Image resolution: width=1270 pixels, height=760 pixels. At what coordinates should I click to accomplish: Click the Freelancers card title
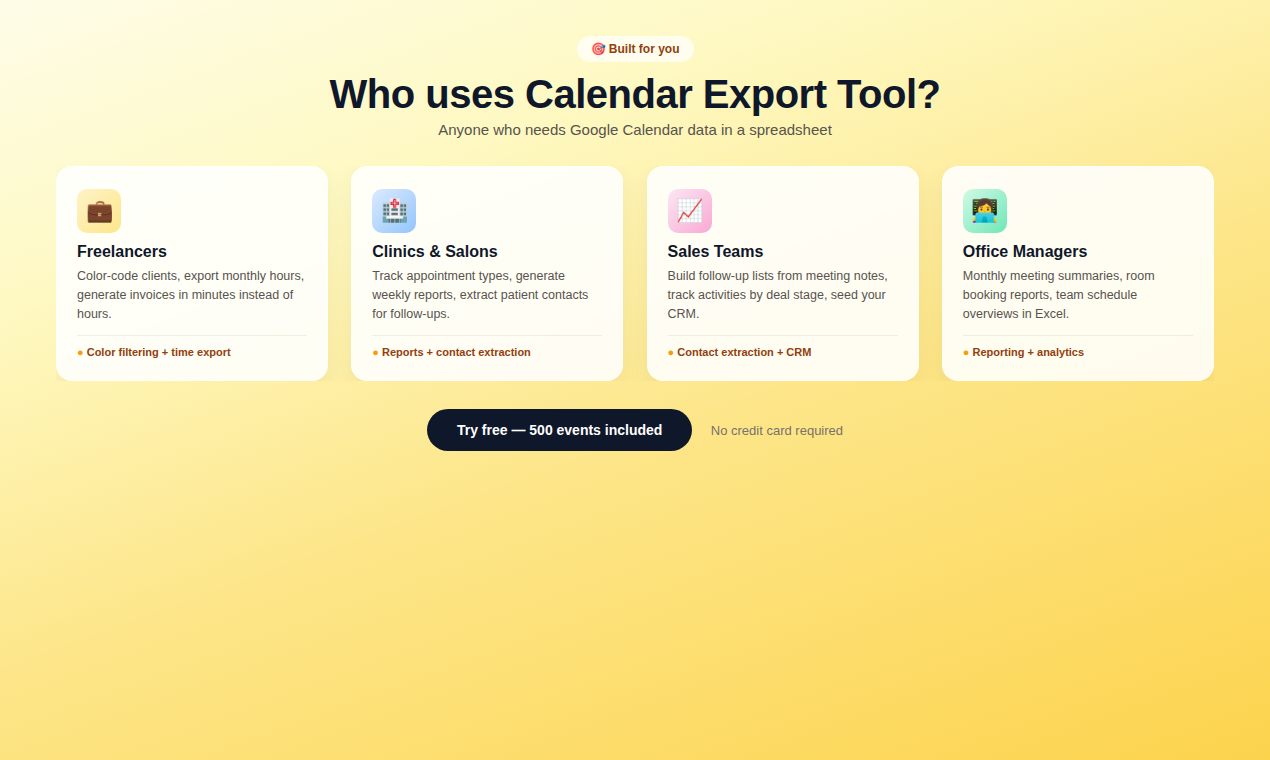point(122,251)
